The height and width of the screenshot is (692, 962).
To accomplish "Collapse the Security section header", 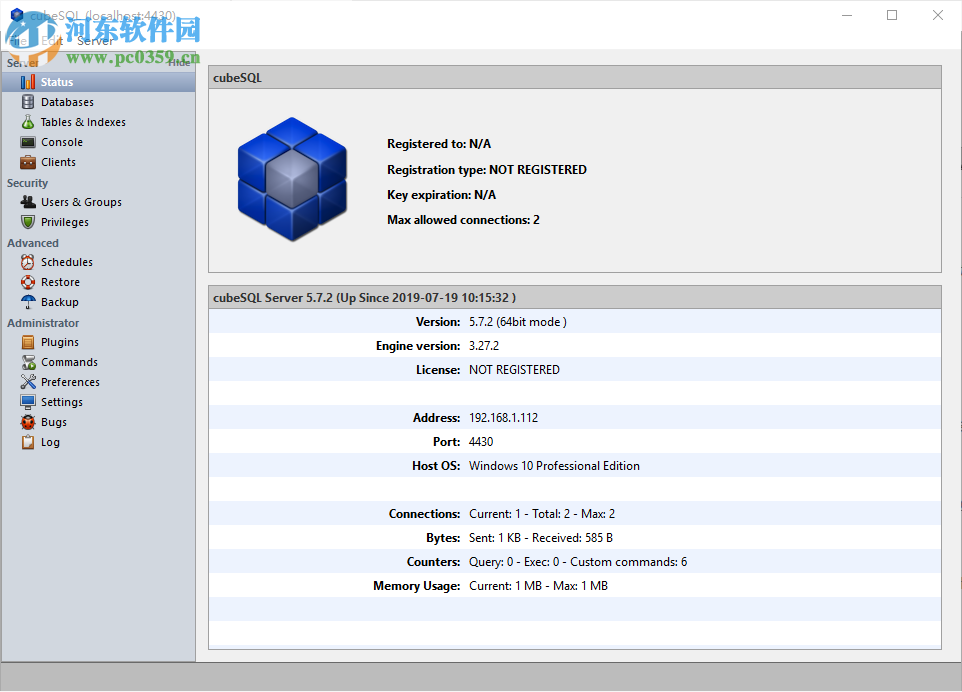I will point(27,182).
